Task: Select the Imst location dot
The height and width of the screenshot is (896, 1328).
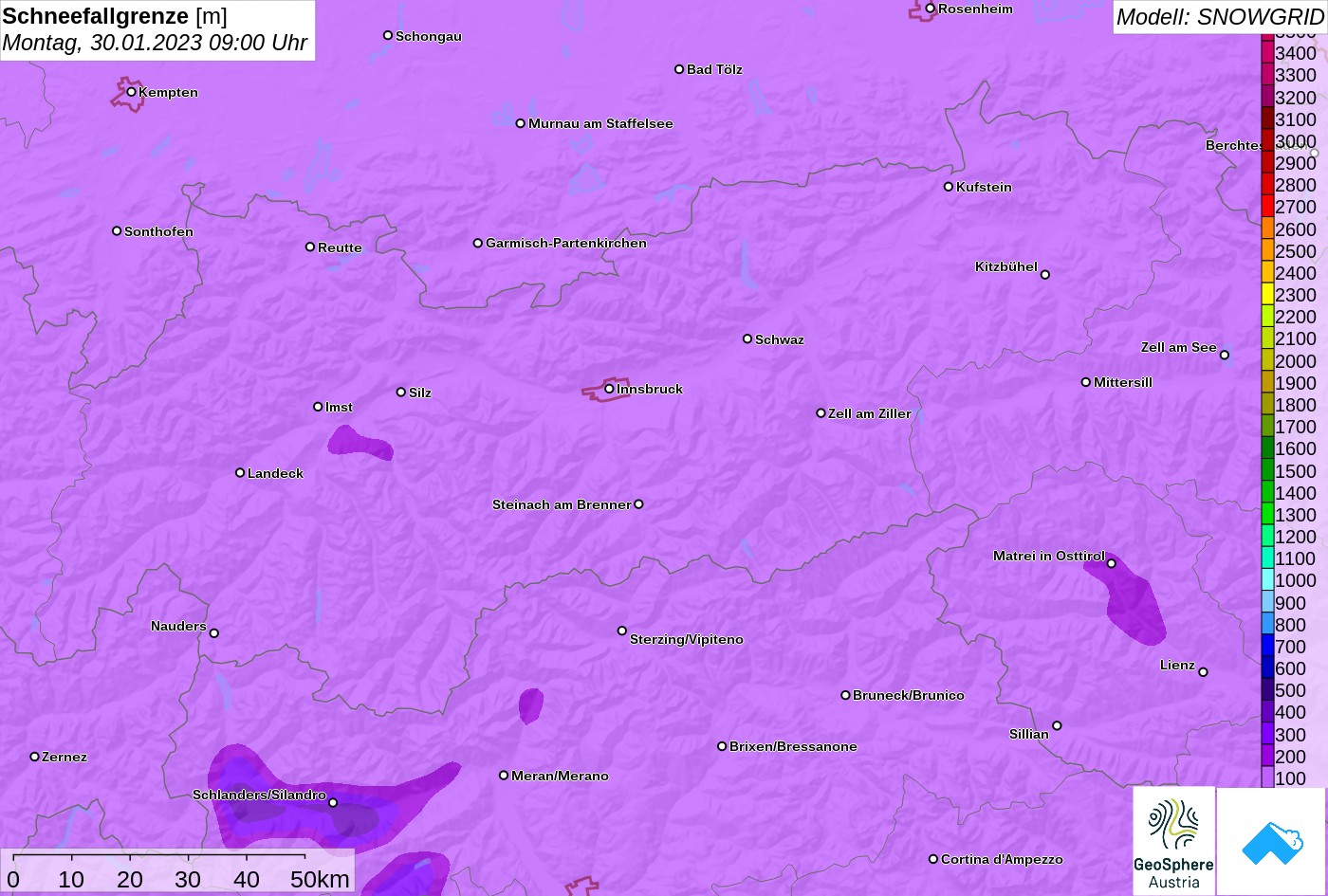Action: [x=318, y=407]
